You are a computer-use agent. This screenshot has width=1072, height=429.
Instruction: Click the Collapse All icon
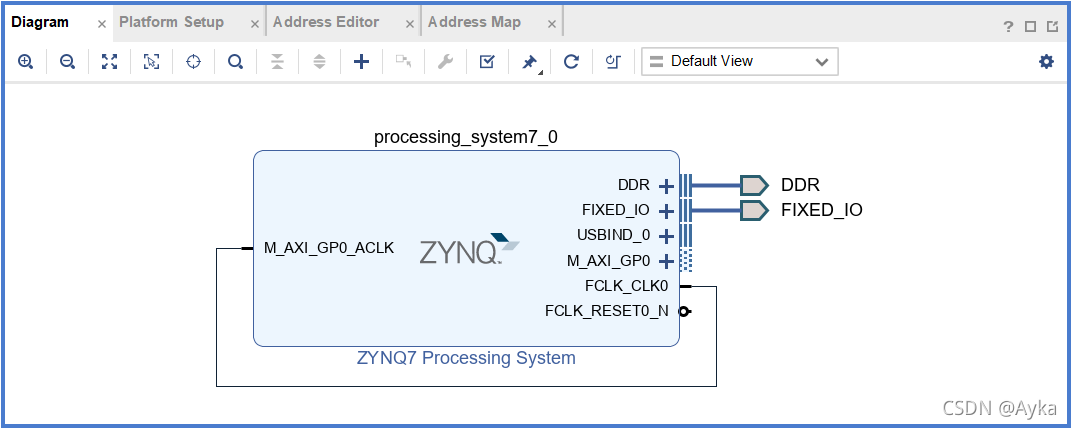tap(277, 62)
